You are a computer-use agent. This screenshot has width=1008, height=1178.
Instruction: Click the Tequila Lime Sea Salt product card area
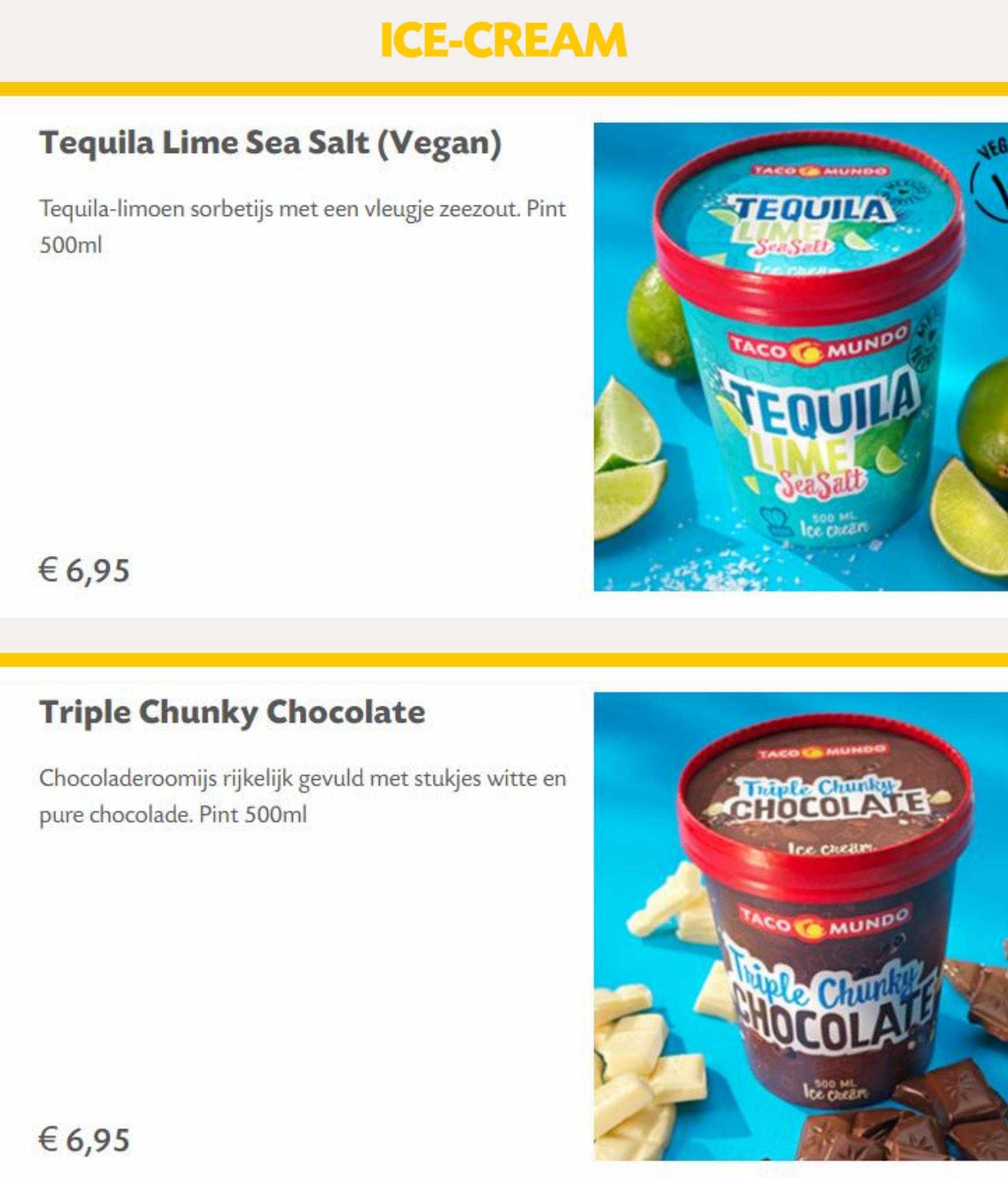504,356
